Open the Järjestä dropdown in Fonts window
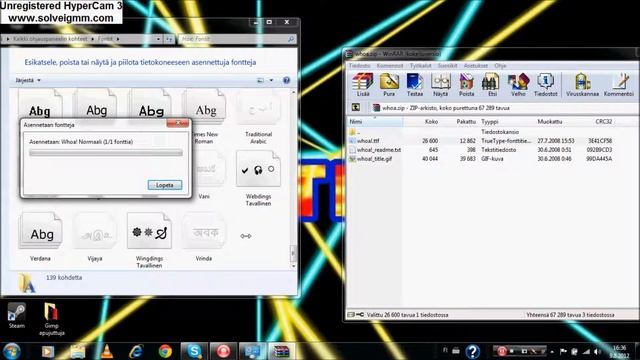 coord(28,80)
